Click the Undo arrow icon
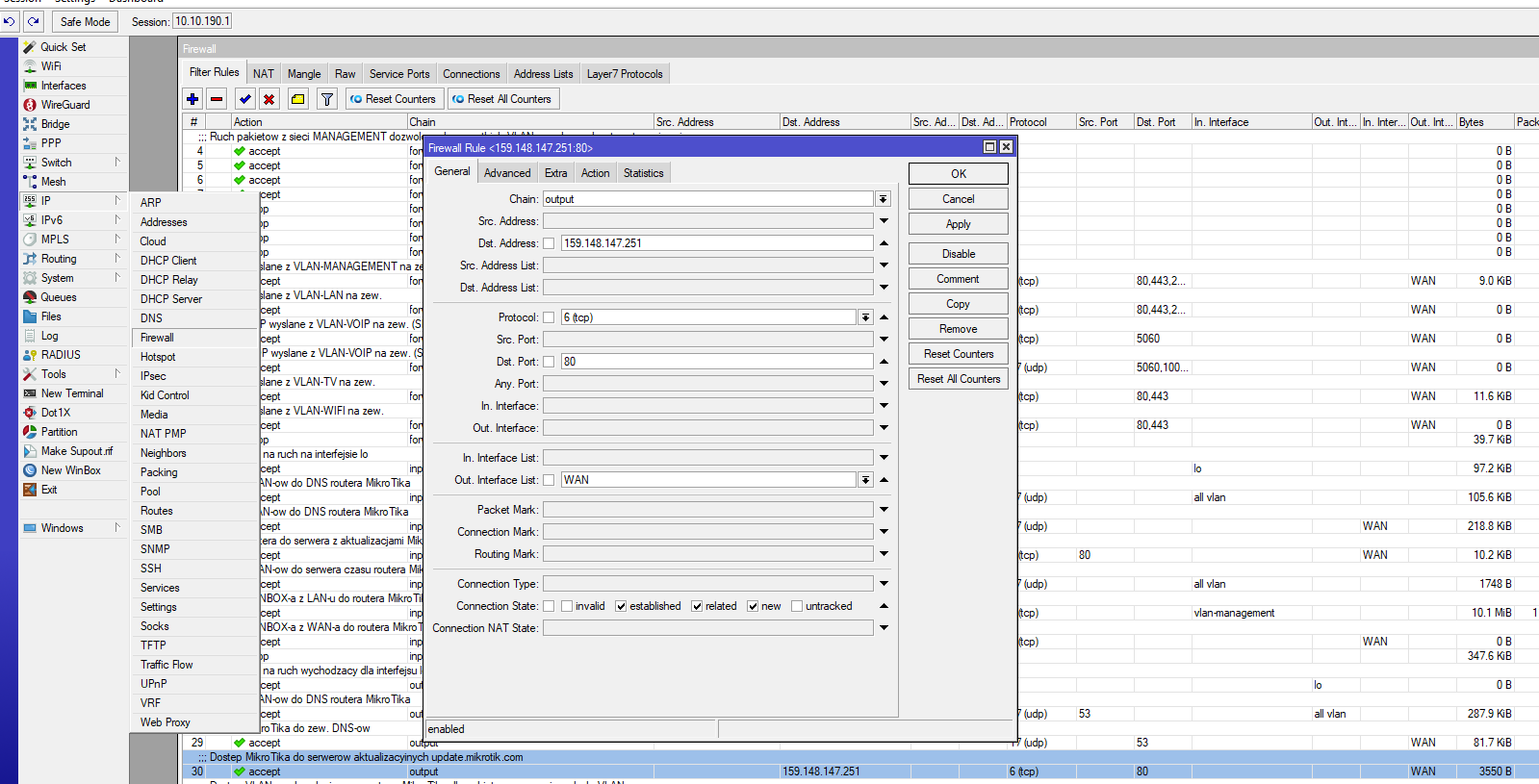Screen dimensions: 1539x784 [x=10, y=21]
